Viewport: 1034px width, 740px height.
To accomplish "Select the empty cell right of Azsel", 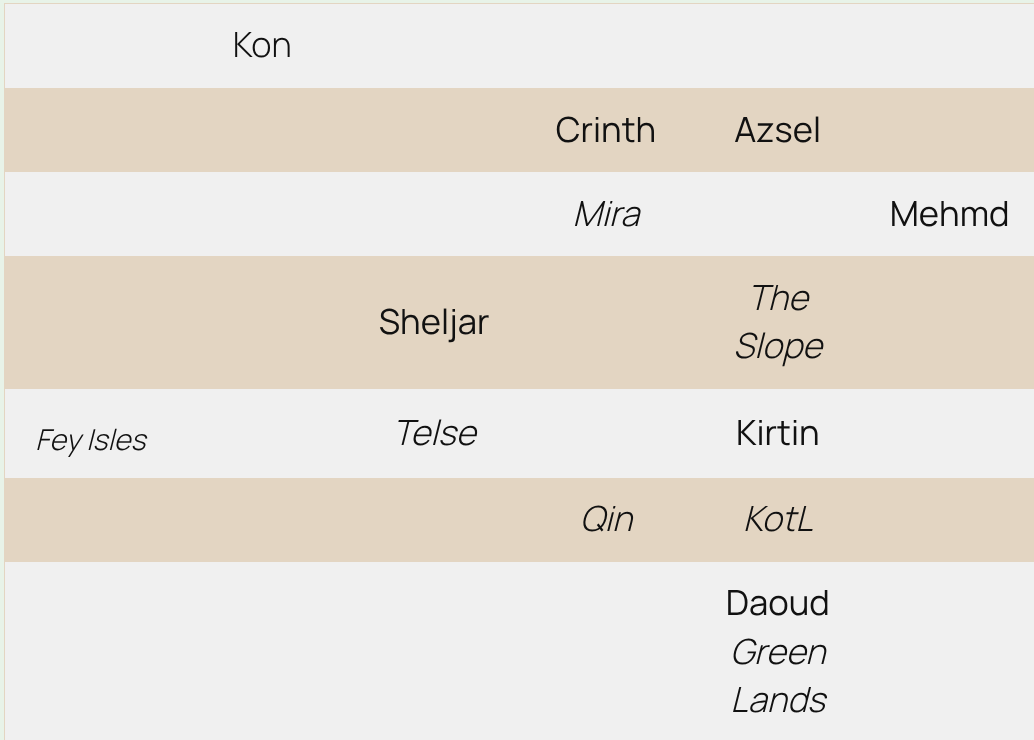I will (x=948, y=130).
